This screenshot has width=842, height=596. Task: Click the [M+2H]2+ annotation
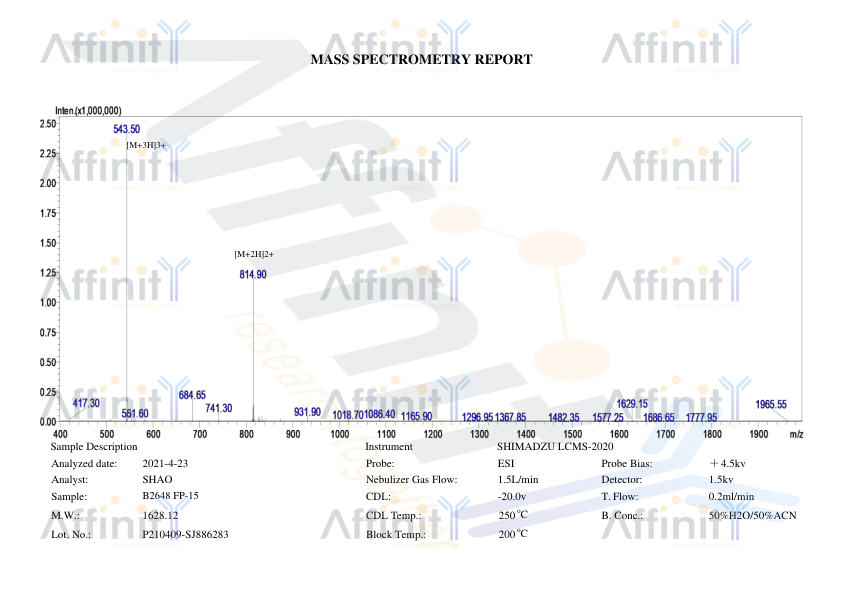click(x=254, y=254)
